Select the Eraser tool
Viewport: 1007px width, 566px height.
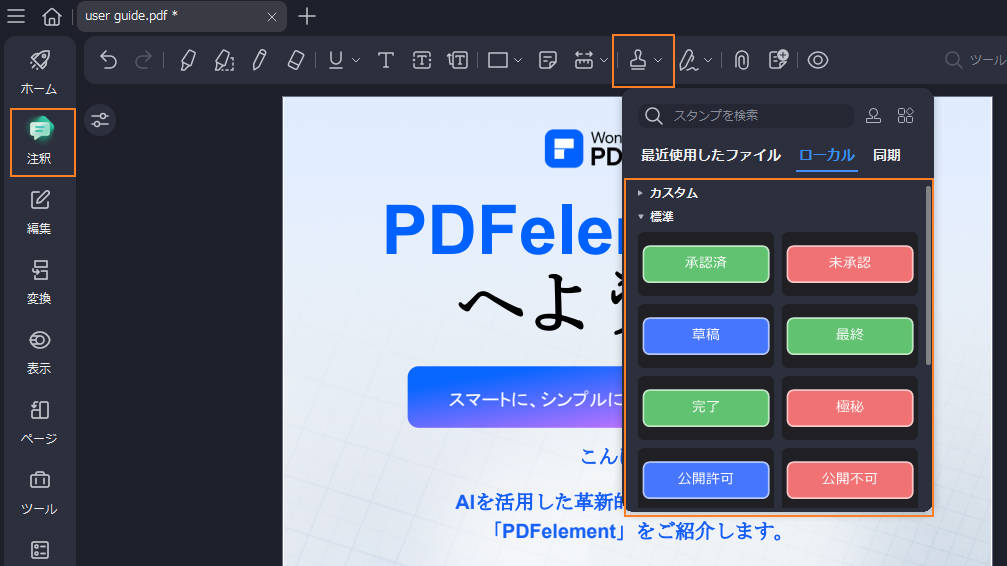(295, 60)
